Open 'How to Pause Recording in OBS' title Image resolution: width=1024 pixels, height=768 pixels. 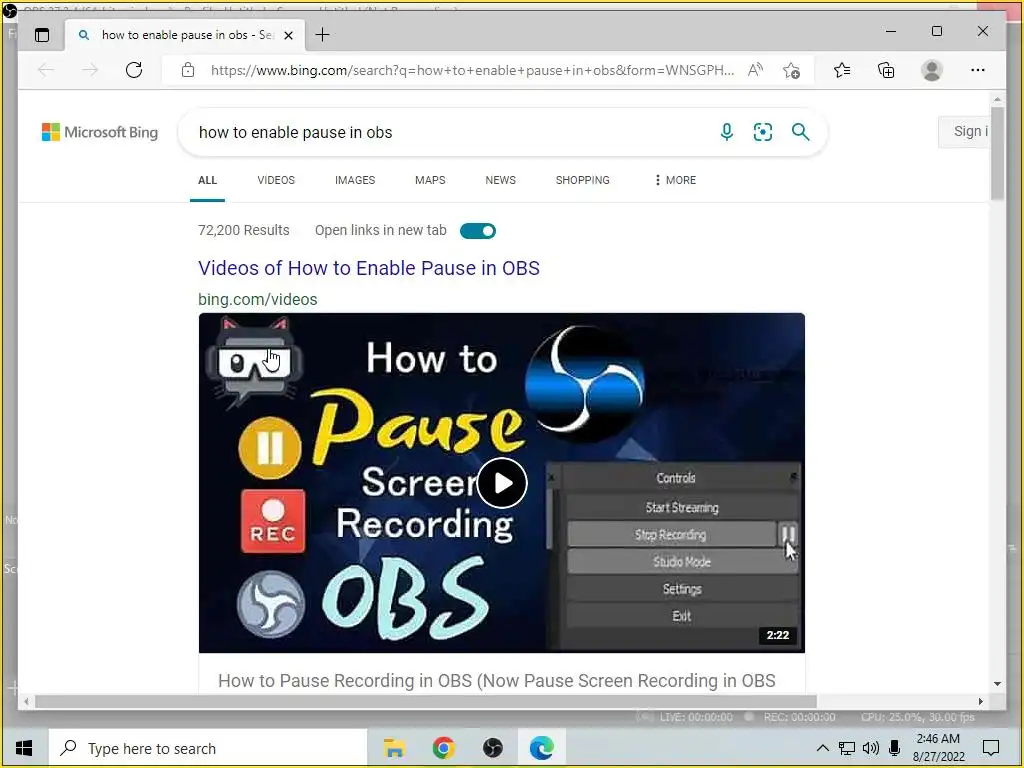[496, 680]
